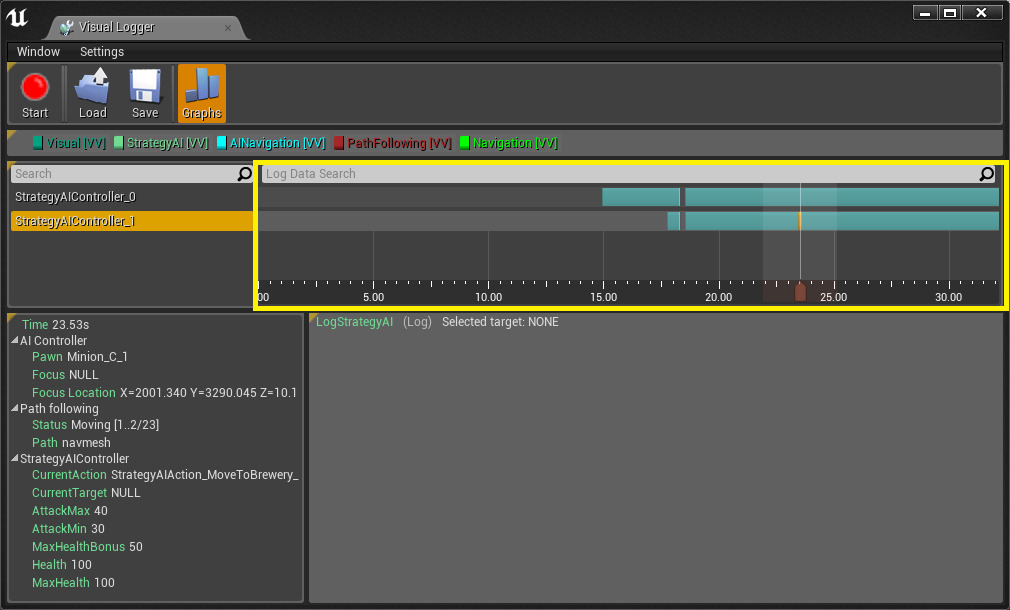This screenshot has height=610, width=1010.
Task: Toggle the PathFollowing [VV] category filter
Action: (393, 143)
